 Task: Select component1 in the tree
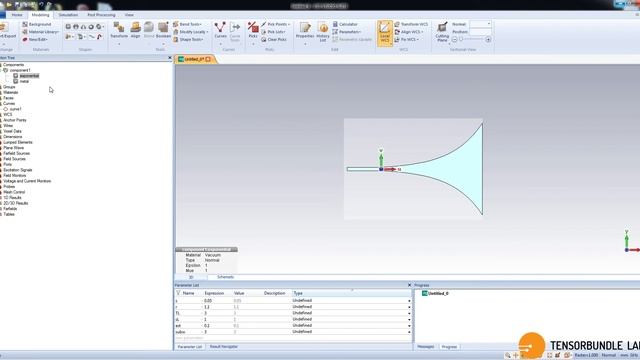20,70
